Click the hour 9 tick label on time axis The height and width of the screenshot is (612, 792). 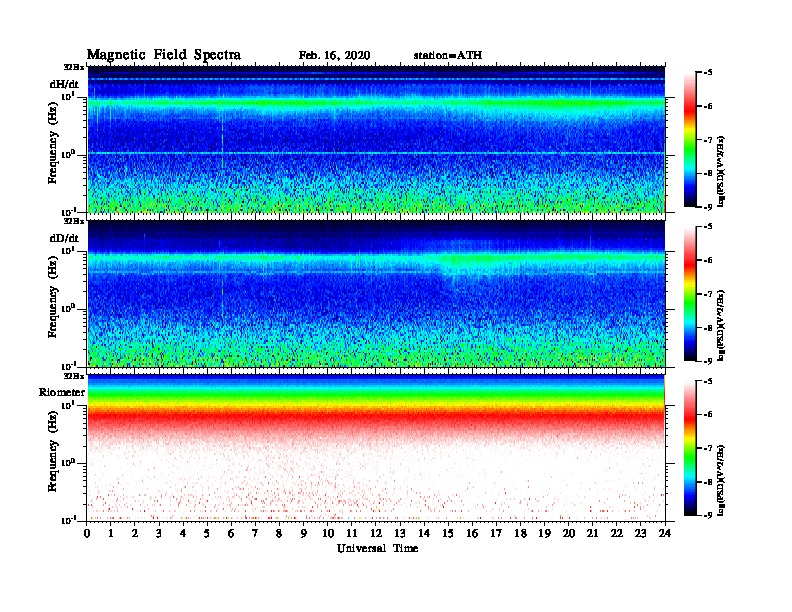303,533
